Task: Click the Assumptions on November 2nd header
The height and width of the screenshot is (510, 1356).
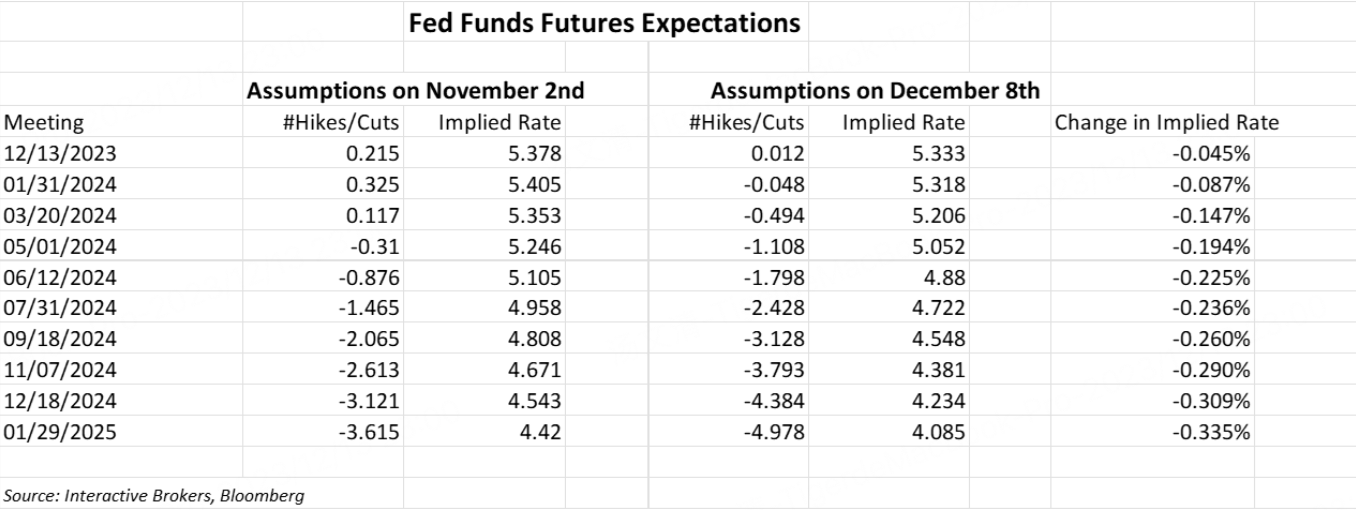Action: (415, 91)
